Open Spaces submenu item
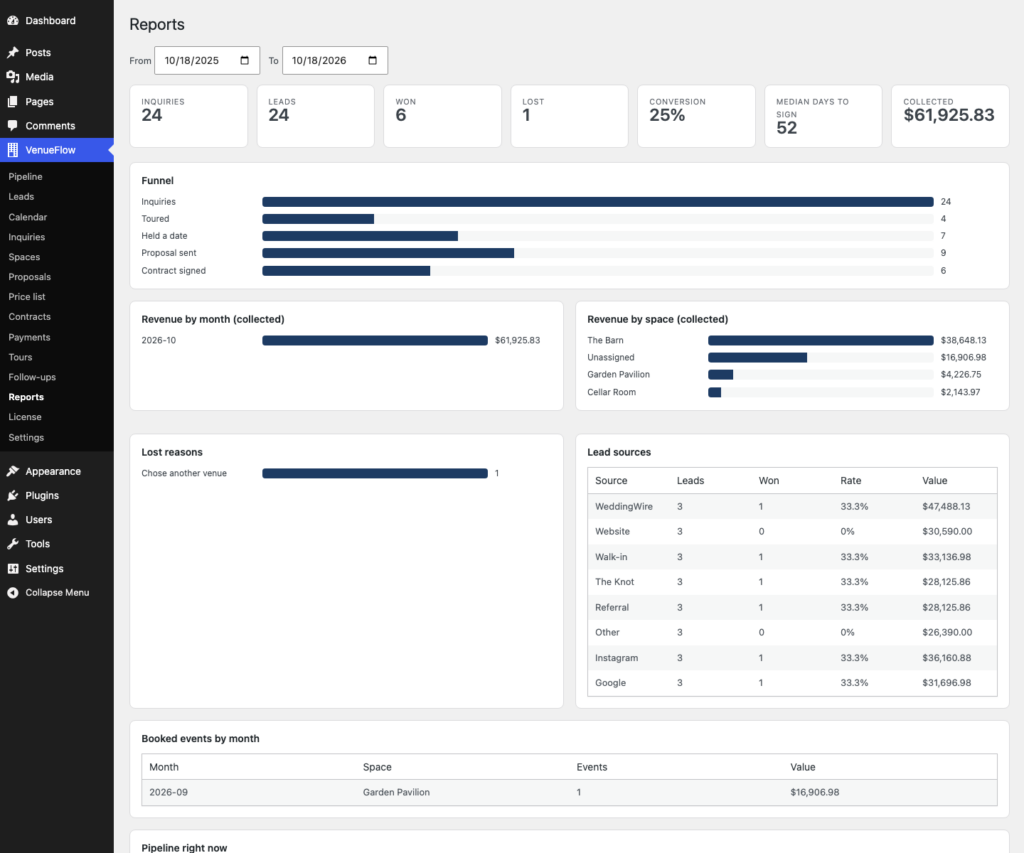The image size is (1024, 853). [x=24, y=257]
